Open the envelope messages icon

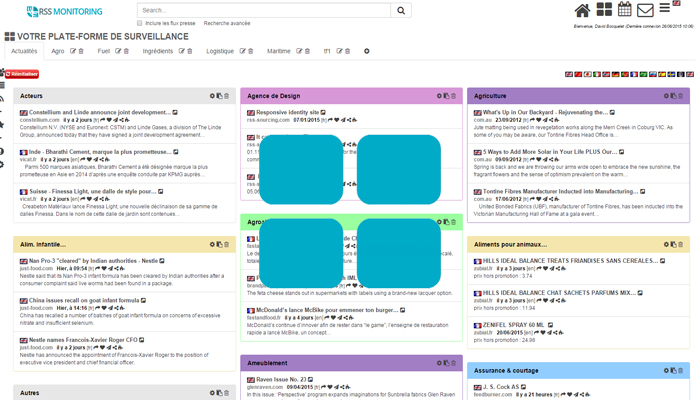[645, 10]
